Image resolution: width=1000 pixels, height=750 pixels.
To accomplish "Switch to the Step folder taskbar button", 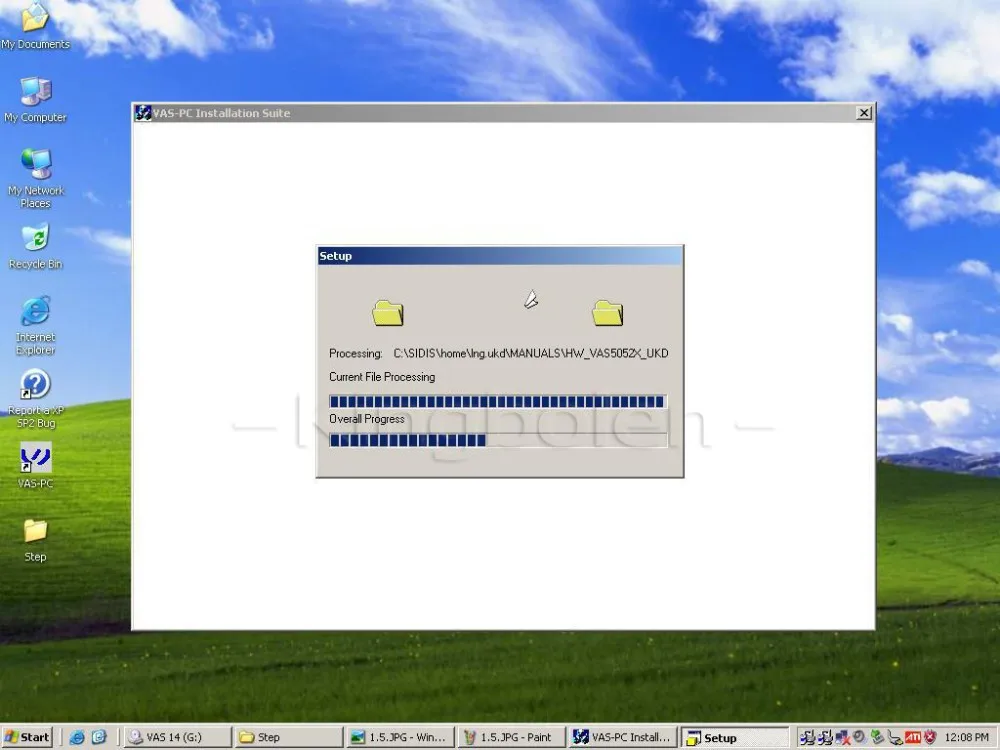I will pos(288,737).
